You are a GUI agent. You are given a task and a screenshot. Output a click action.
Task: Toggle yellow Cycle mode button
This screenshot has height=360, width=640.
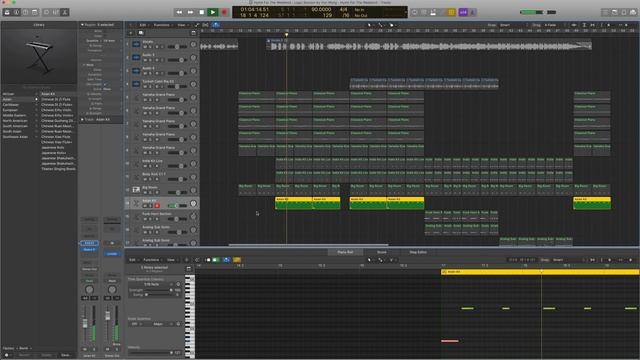click(x=451, y=12)
